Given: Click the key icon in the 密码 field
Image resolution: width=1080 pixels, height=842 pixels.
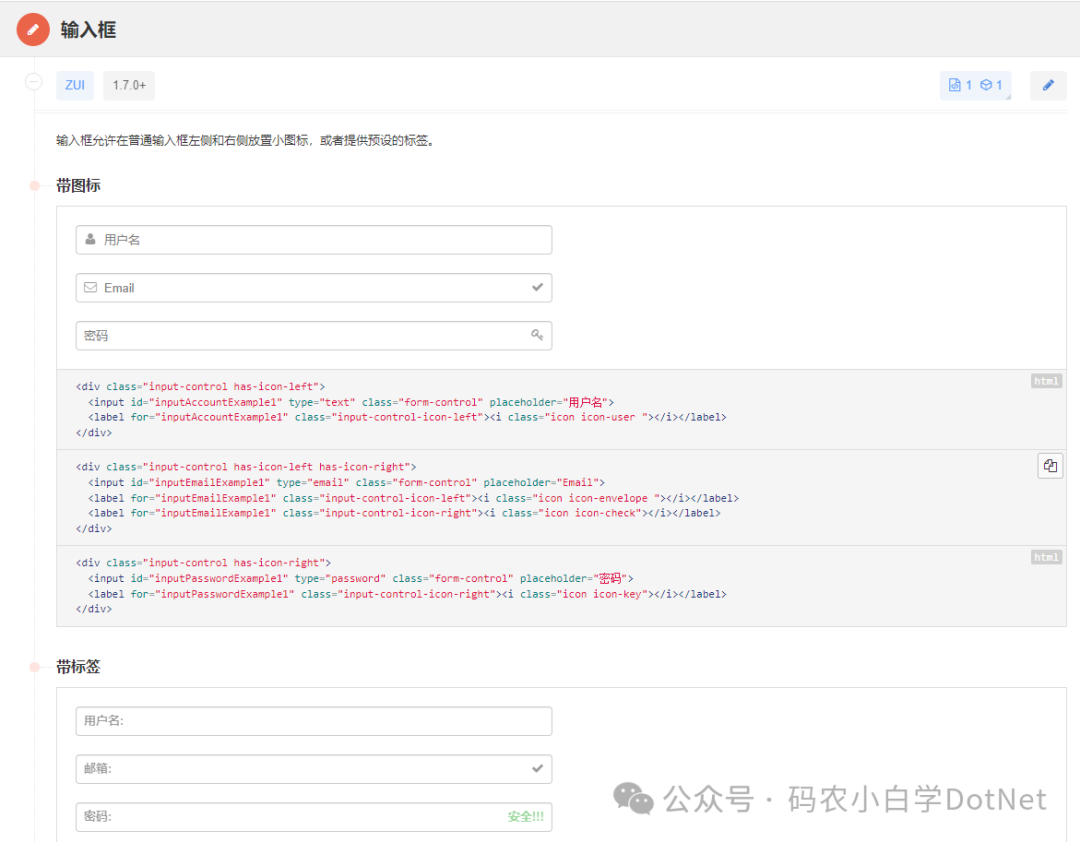Looking at the screenshot, I should click(537, 335).
